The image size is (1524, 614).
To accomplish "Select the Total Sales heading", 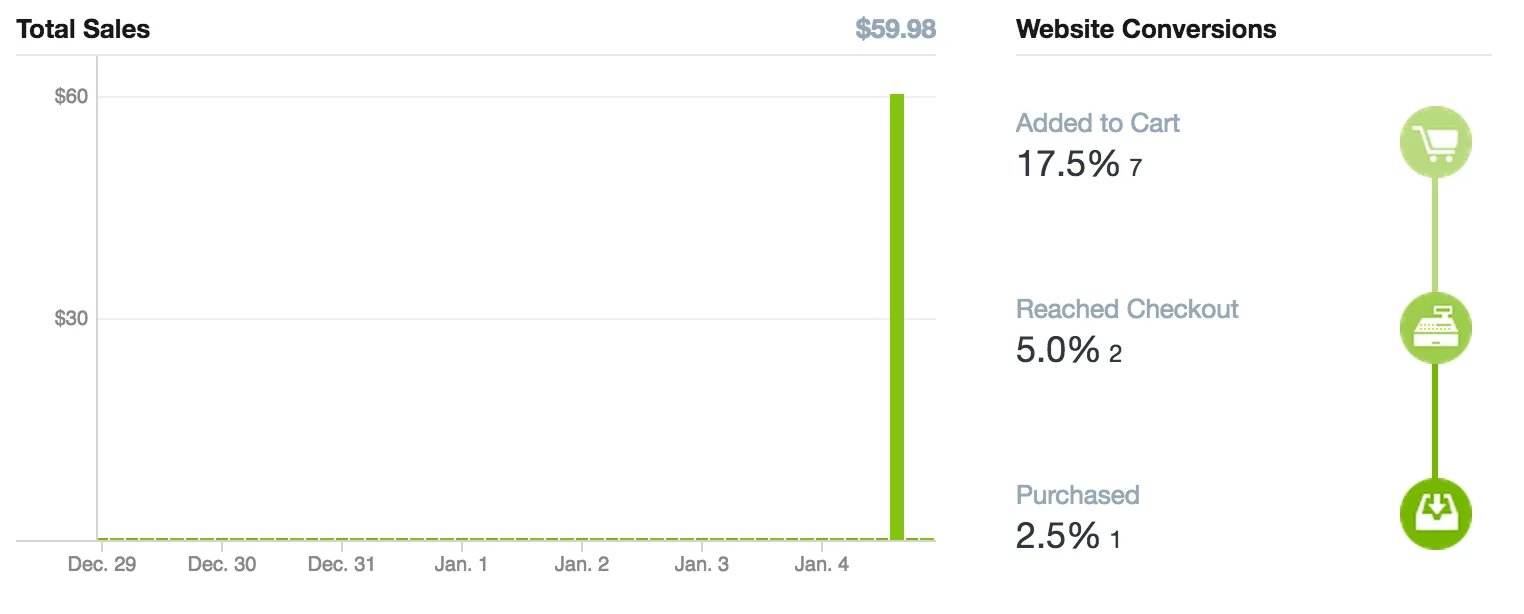I will click(83, 30).
